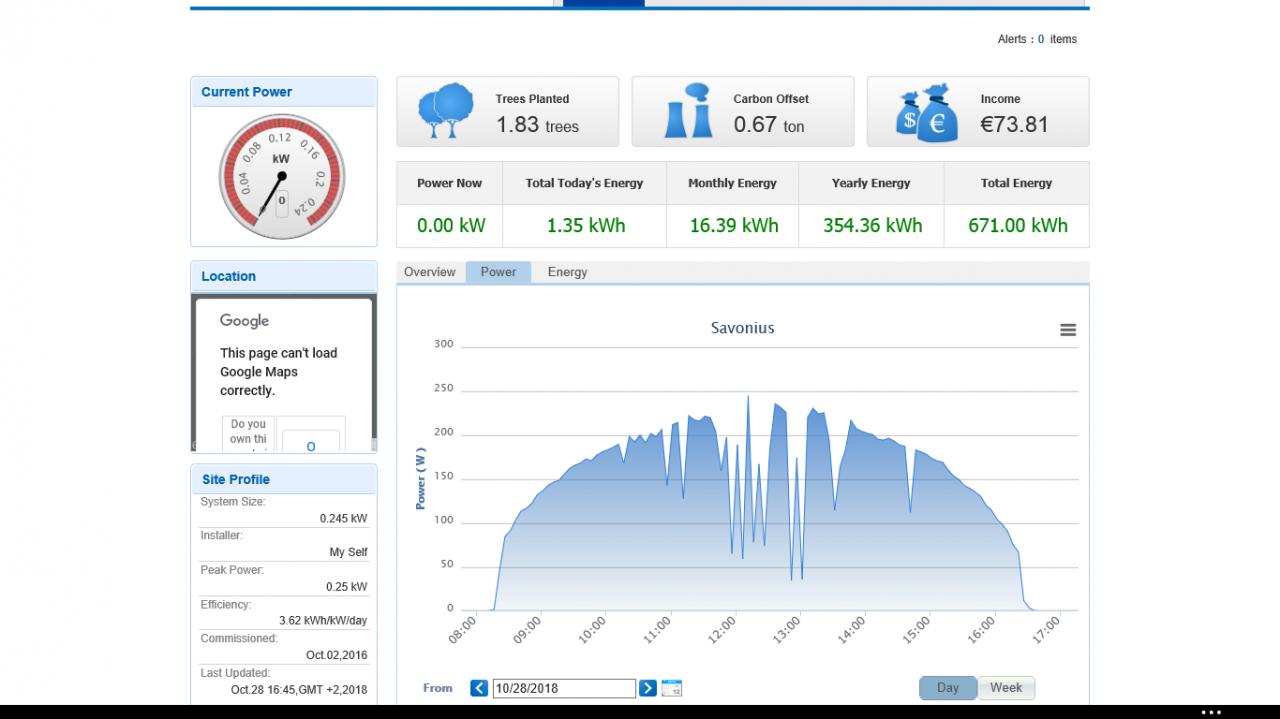
Task: Click the Installer value My Self
Action: click(348, 553)
